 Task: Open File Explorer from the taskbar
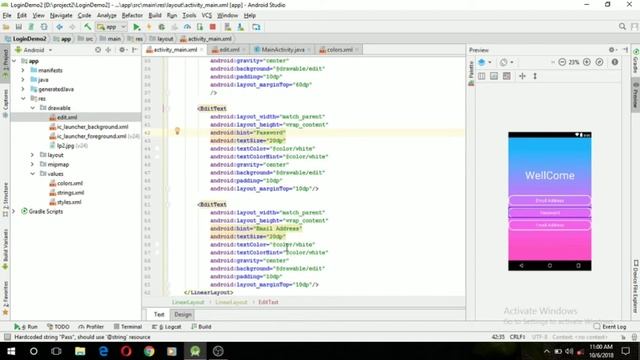[80, 351]
